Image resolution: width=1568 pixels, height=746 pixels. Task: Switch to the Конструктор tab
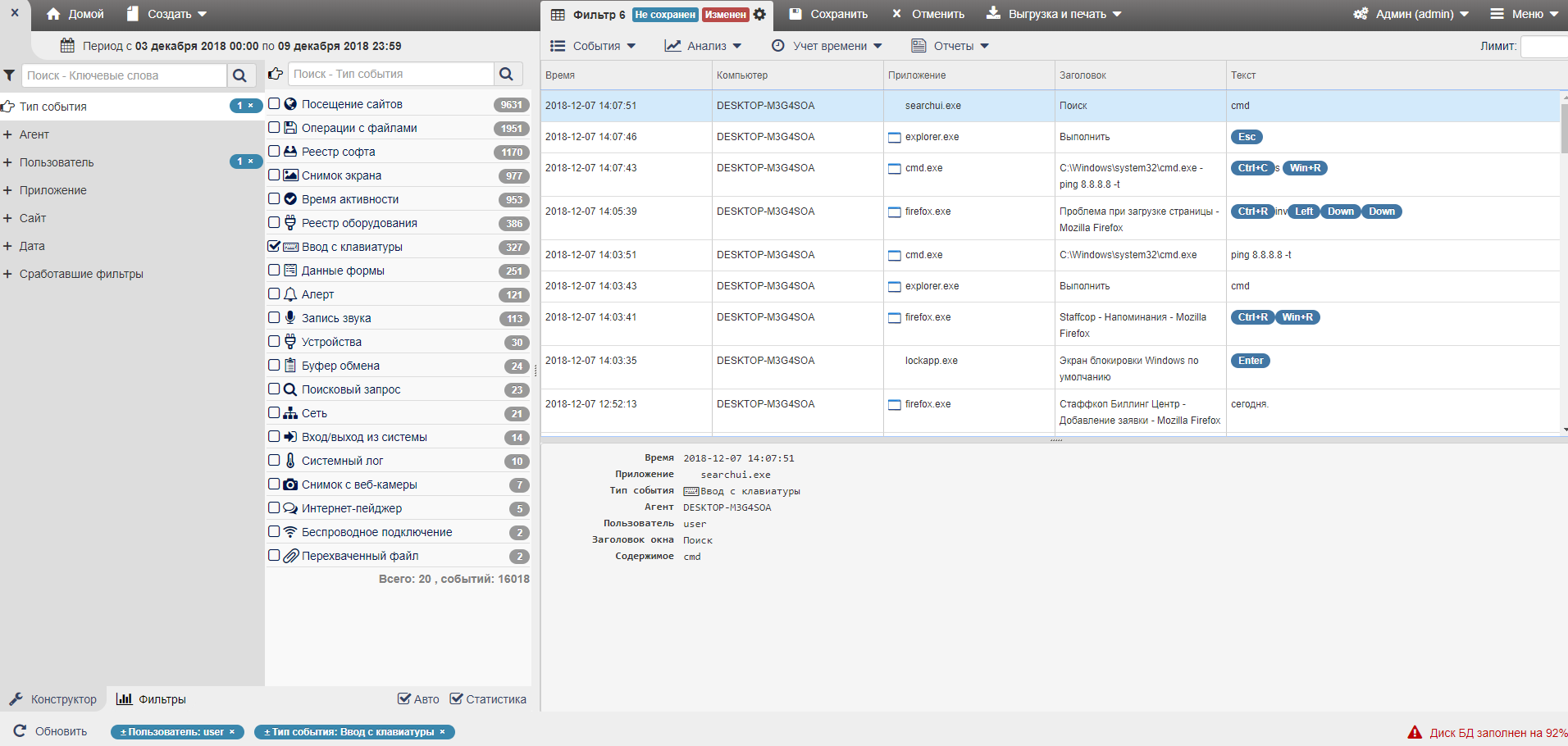[53, 699]
